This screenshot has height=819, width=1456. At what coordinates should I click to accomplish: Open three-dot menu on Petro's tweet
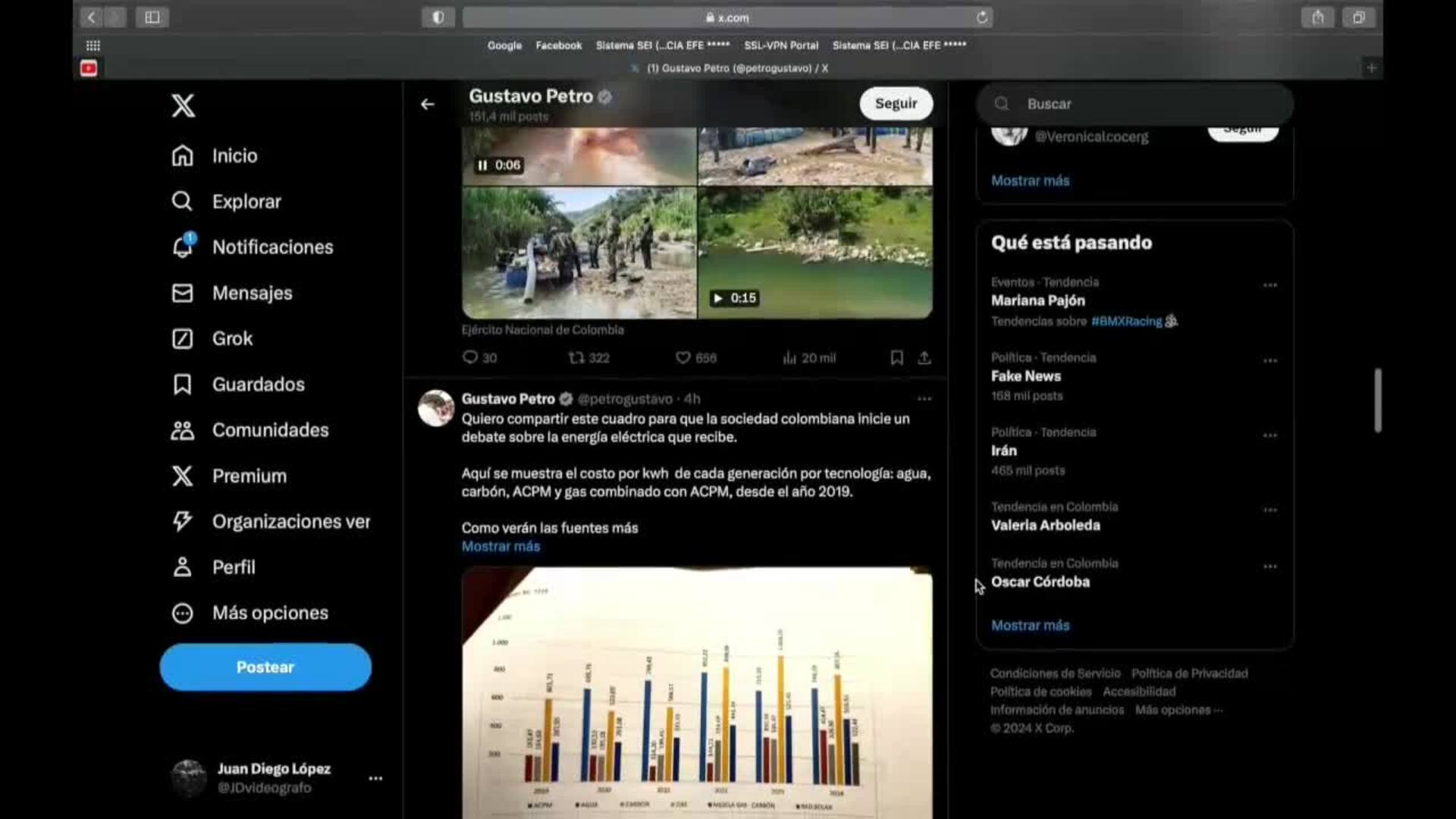(924, 399)
